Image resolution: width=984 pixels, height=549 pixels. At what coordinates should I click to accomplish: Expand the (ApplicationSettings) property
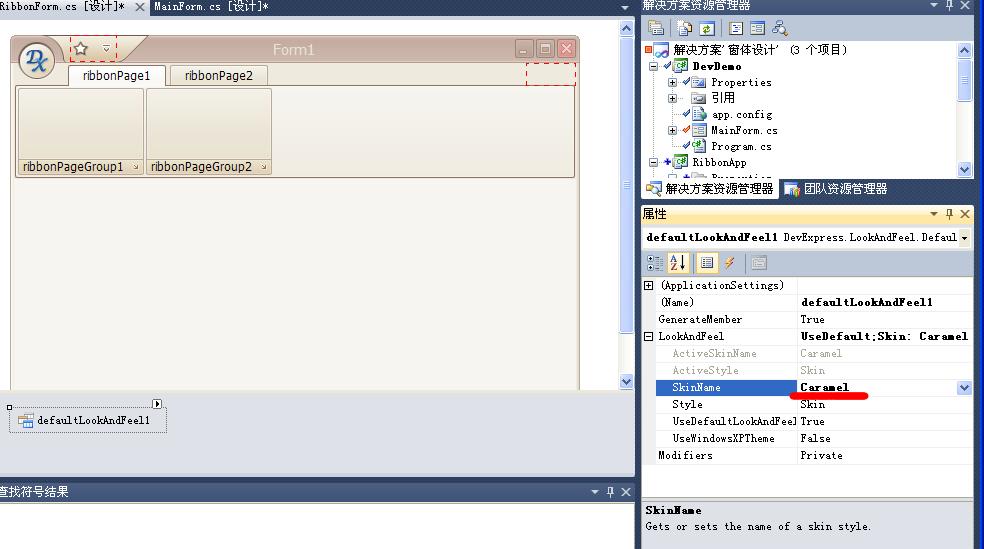point(649,285)
